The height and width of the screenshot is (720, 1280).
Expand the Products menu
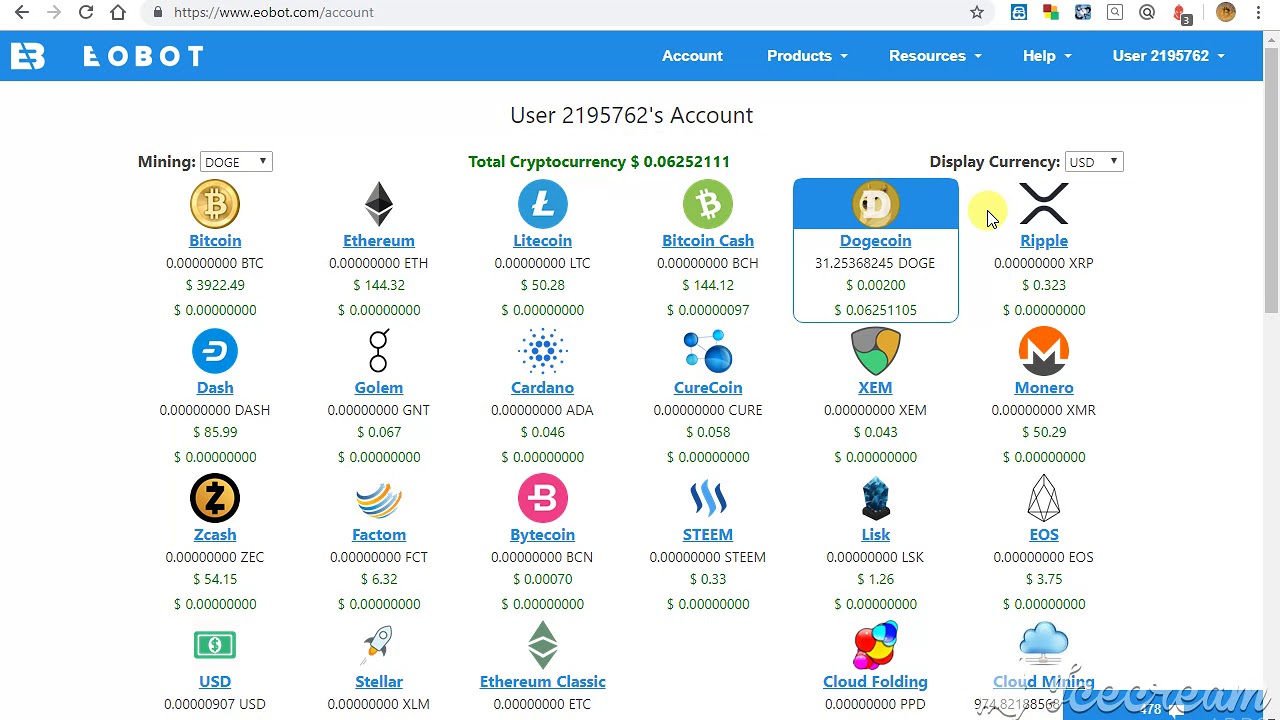coord(807,56)
